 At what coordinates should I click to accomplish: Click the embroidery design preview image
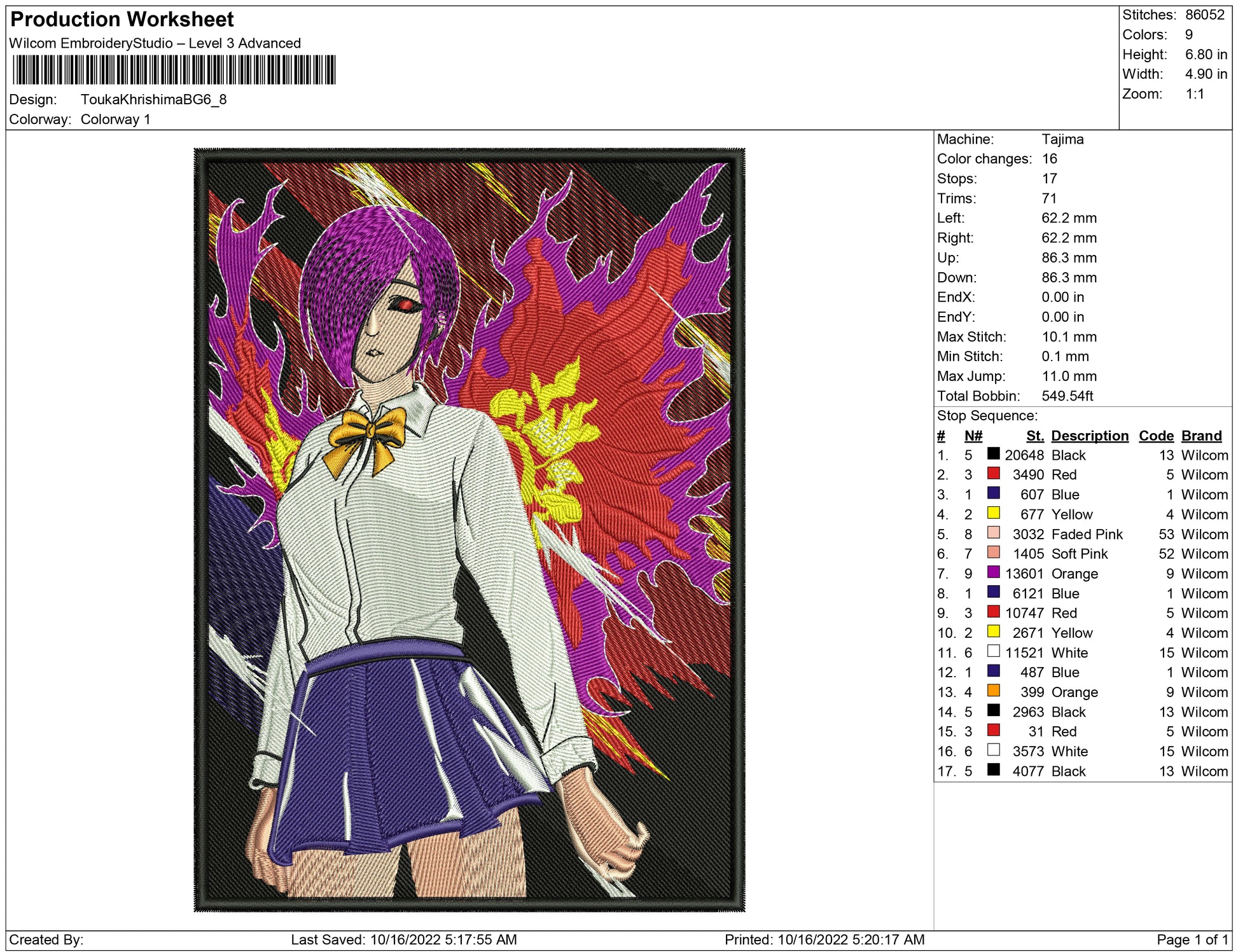click(469, 529)
